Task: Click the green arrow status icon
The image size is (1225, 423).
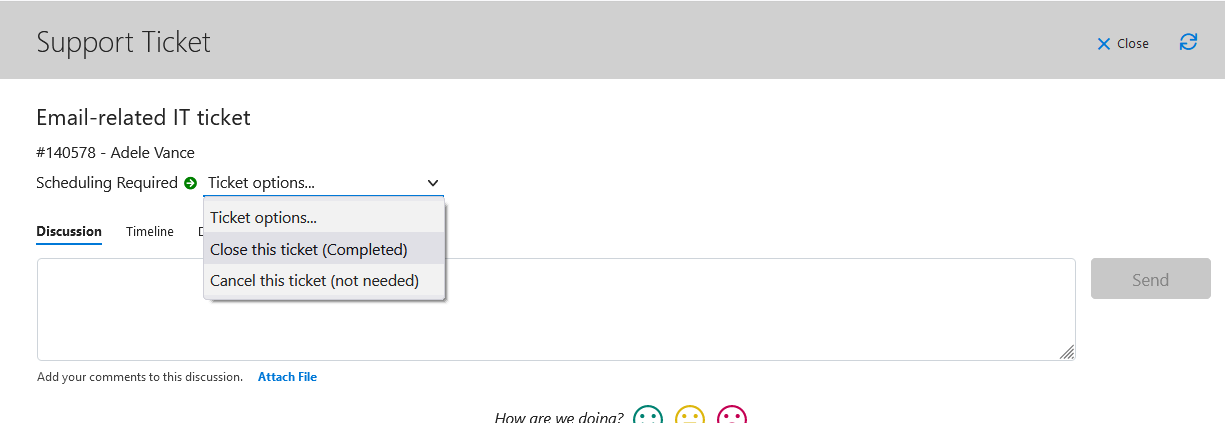Action: 191,183
